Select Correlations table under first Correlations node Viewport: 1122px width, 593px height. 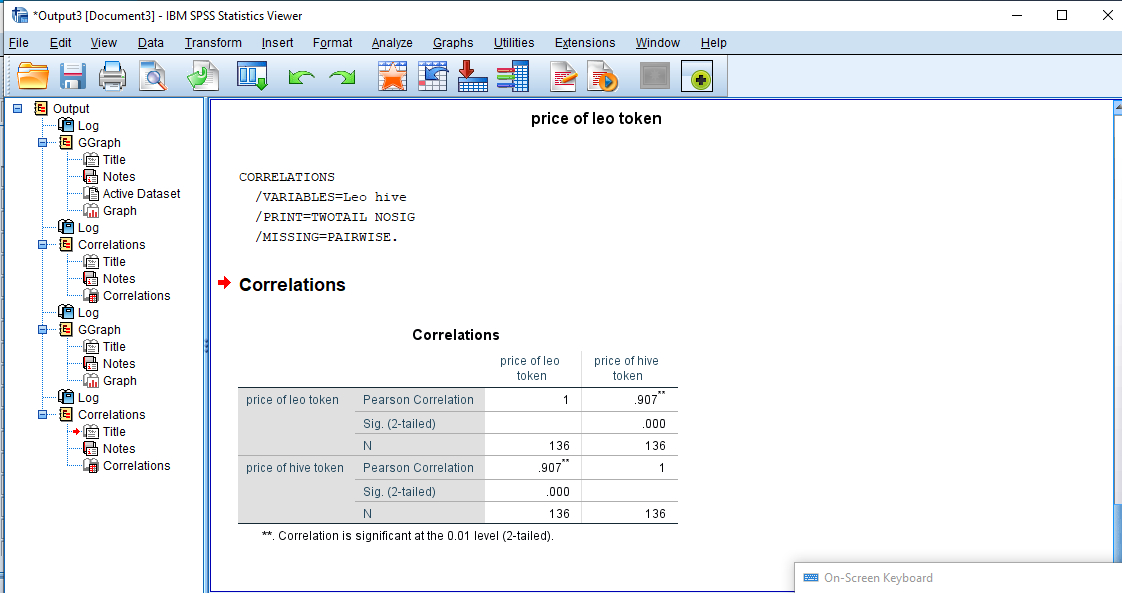[136, 296]
